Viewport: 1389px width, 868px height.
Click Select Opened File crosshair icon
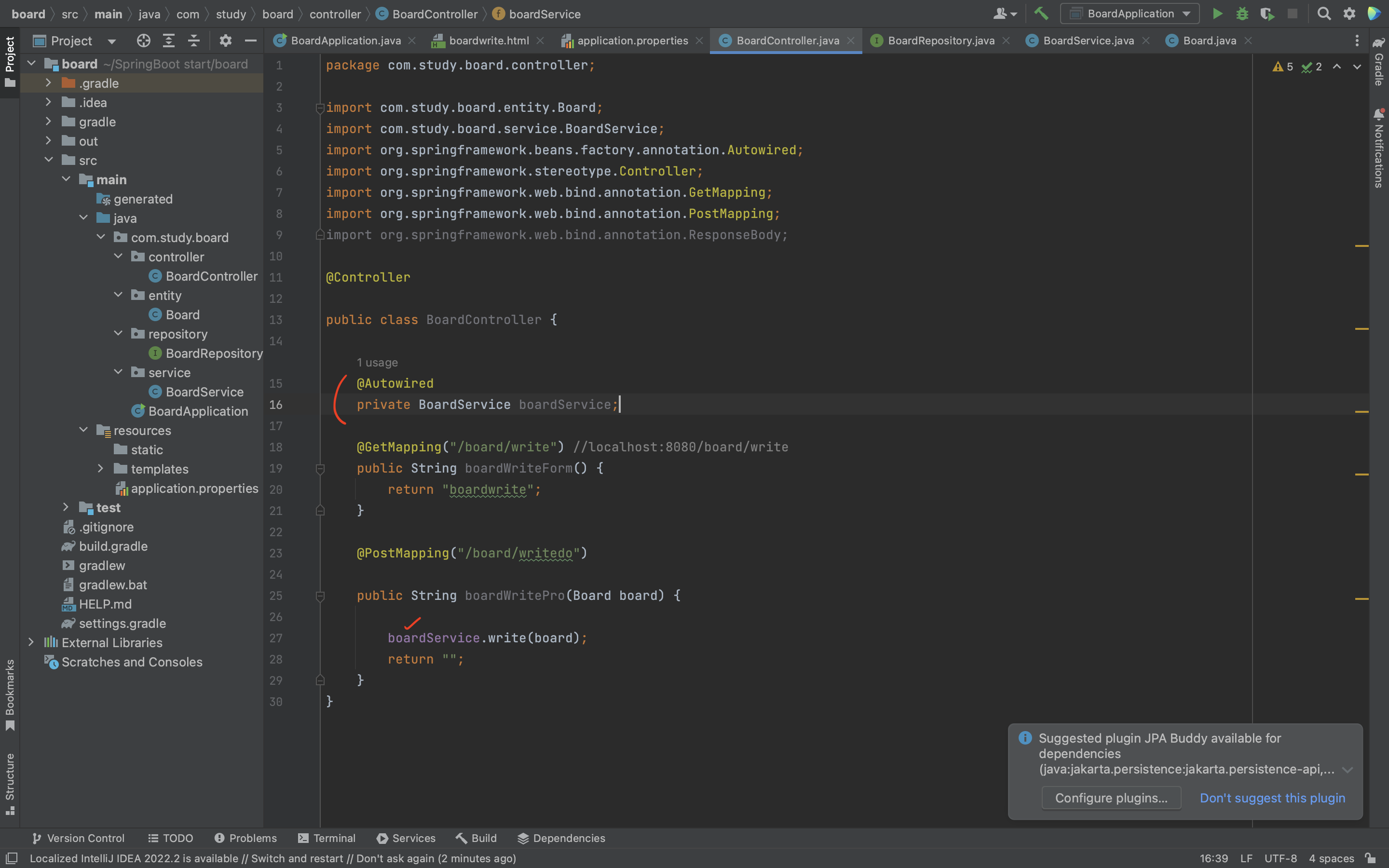pos(144,41)
